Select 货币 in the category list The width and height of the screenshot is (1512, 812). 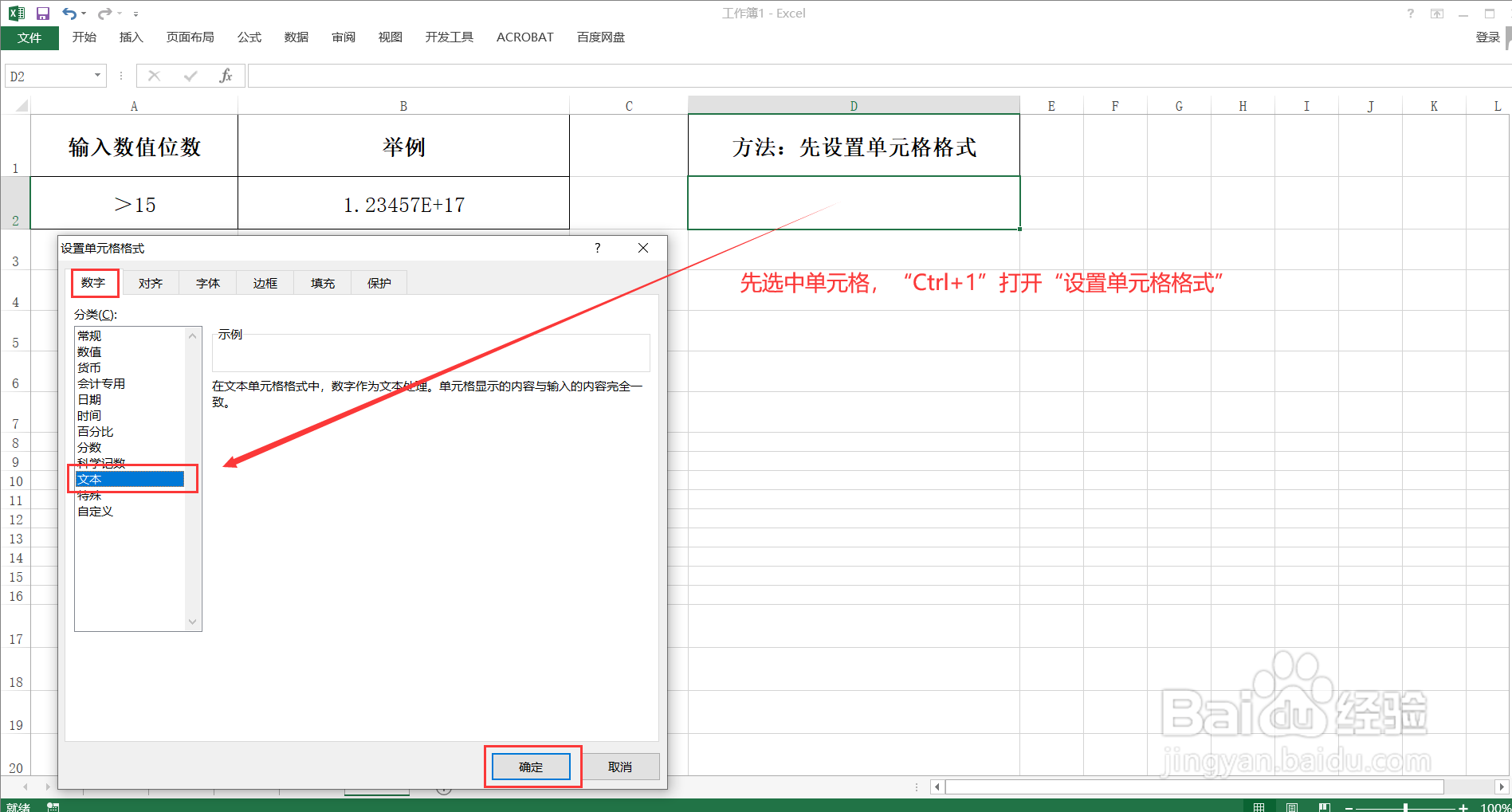tap(130, 368)
